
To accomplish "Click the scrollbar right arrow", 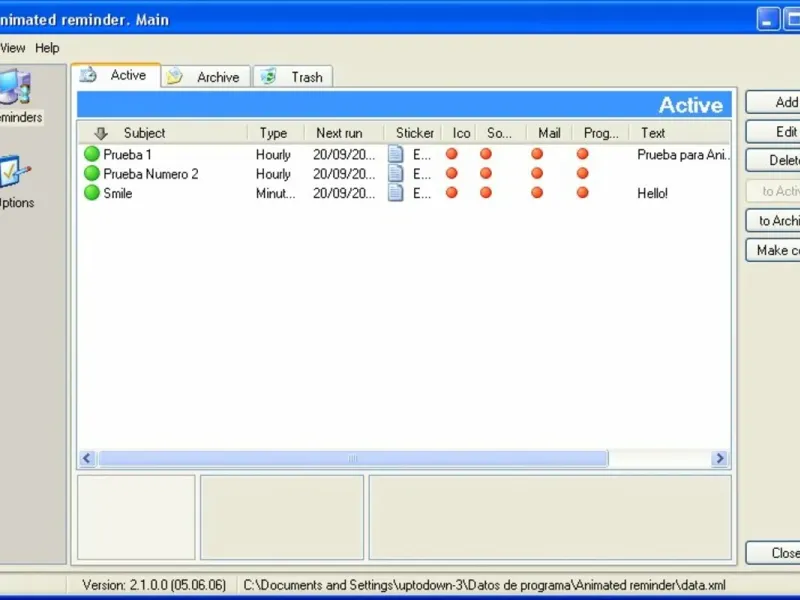I will coord(719,459).
